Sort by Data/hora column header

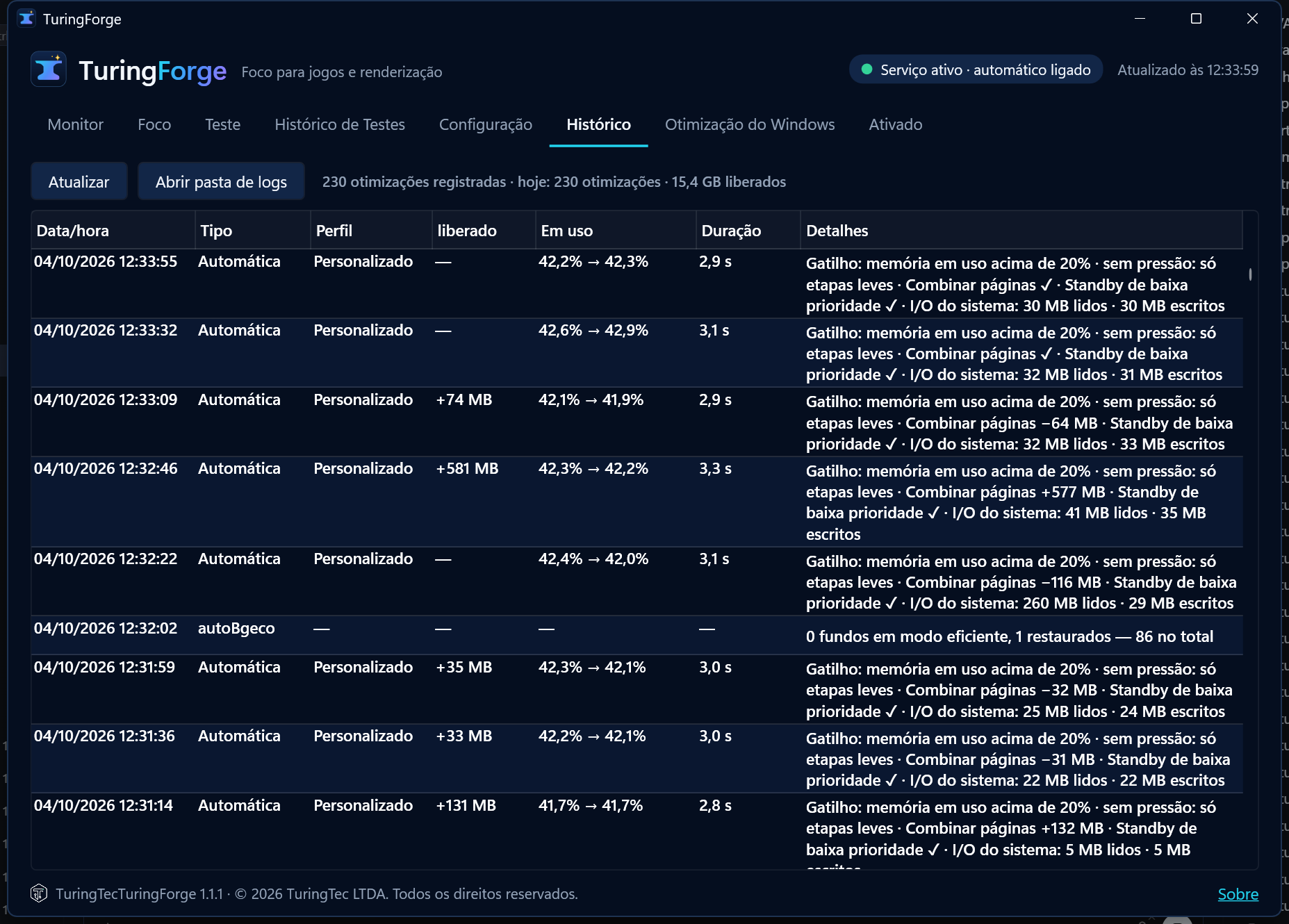coord(113,231)
